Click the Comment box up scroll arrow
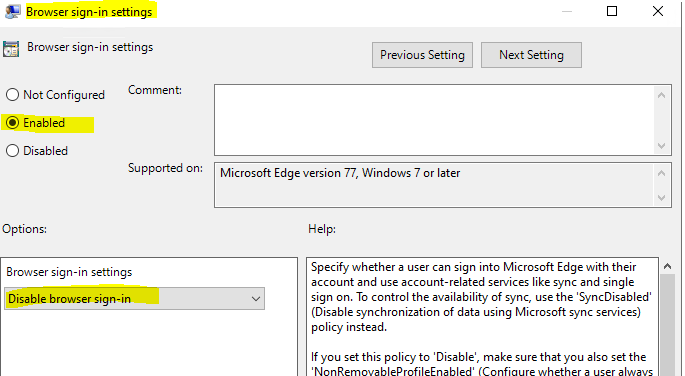This screenshot has width=685, height=376. pyautogui.click(x=661, y=95)
